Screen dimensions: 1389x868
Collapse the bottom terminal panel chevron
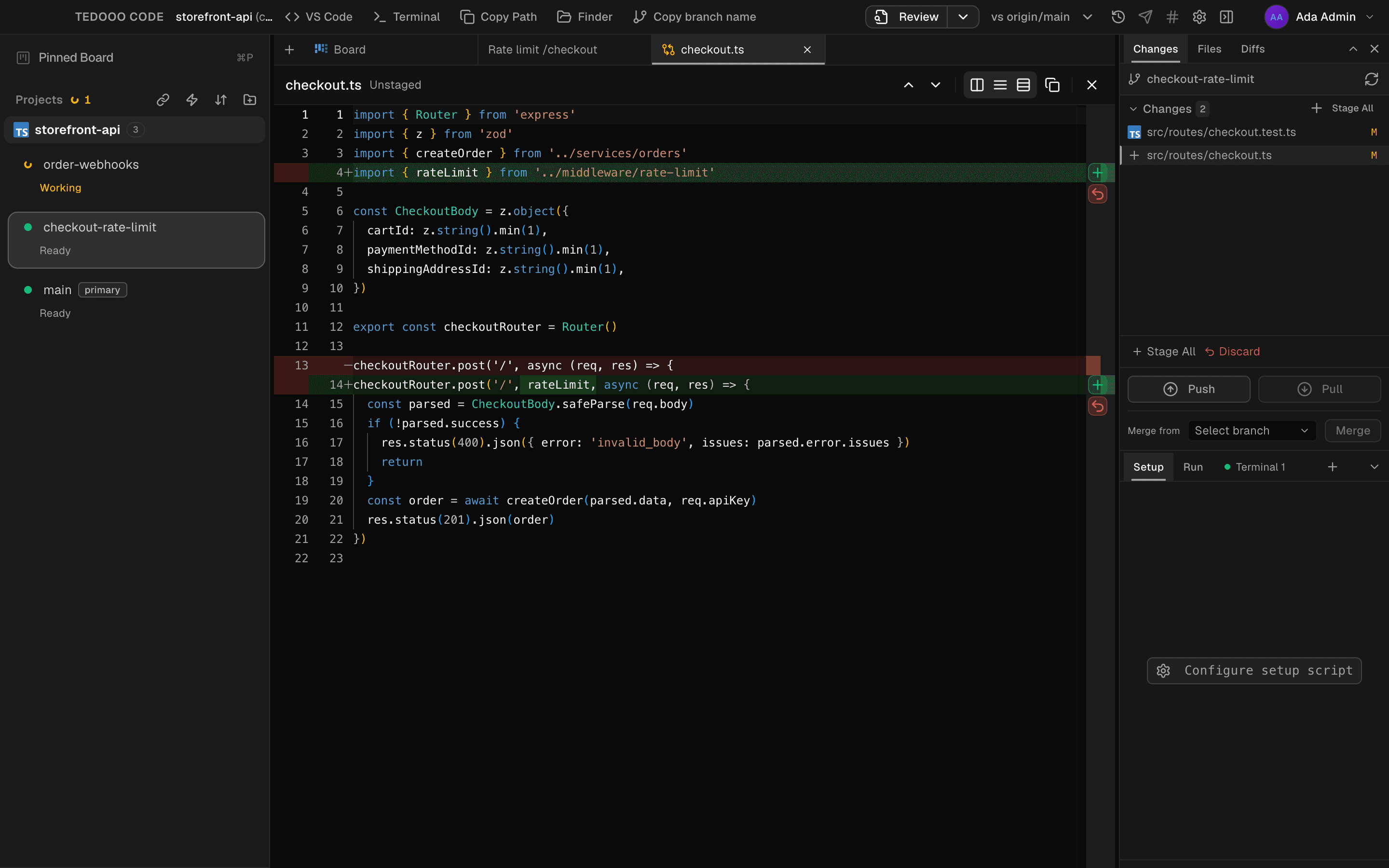tap(1374, 467)
